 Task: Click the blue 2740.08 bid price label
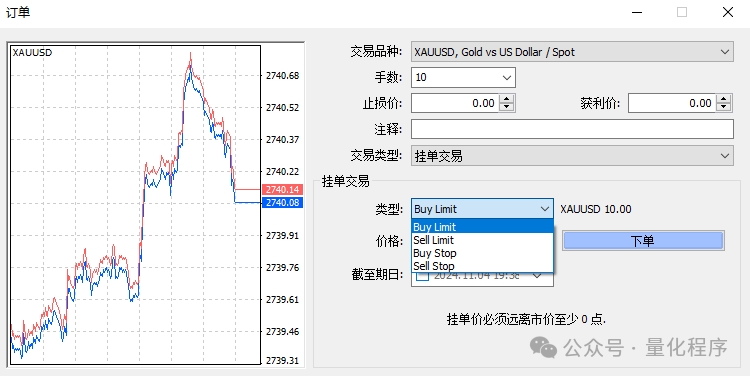pos(282,202)
